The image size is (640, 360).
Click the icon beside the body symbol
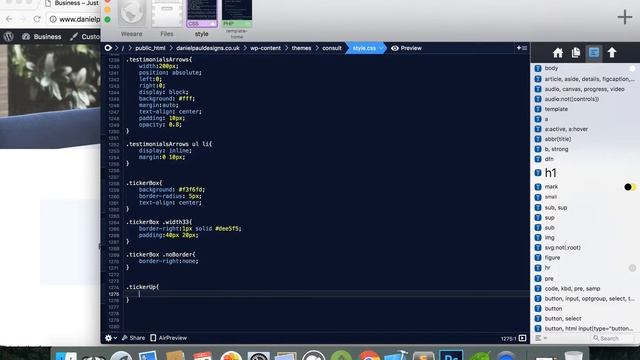(538, 68)
